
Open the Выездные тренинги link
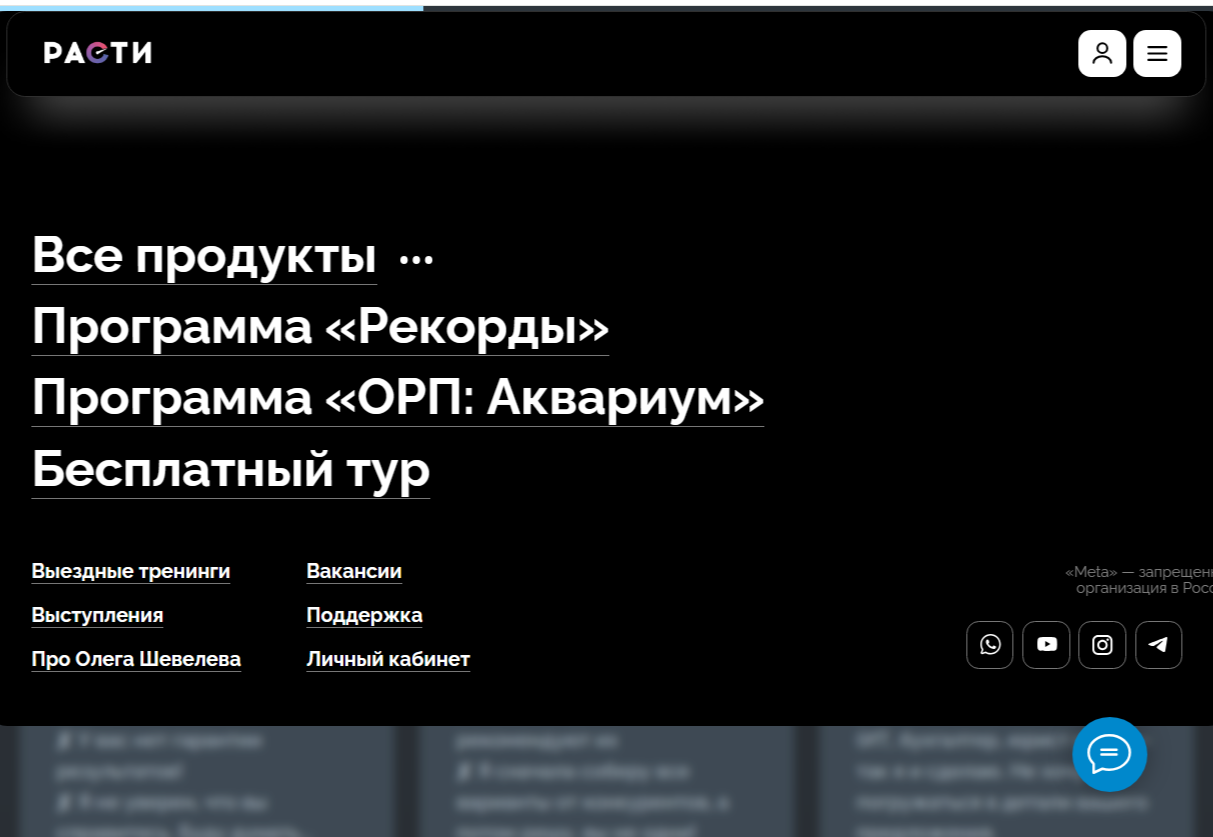pyautogui.click(x=130, y=571)
